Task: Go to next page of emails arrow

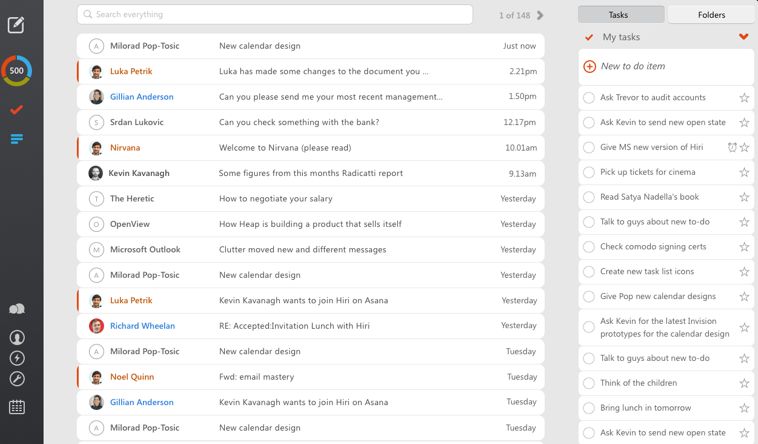Action: (540, 15)
